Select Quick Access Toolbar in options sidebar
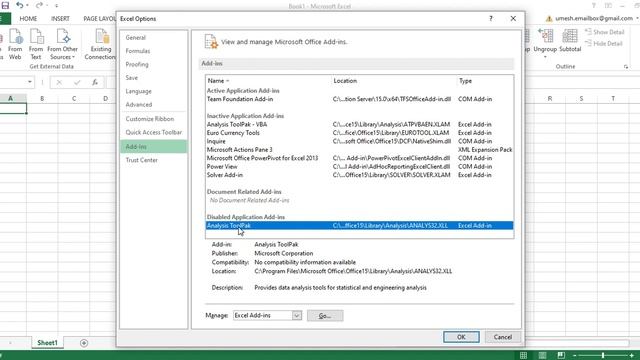The height and width of the screenshot is (360, 640). point(153,132)
